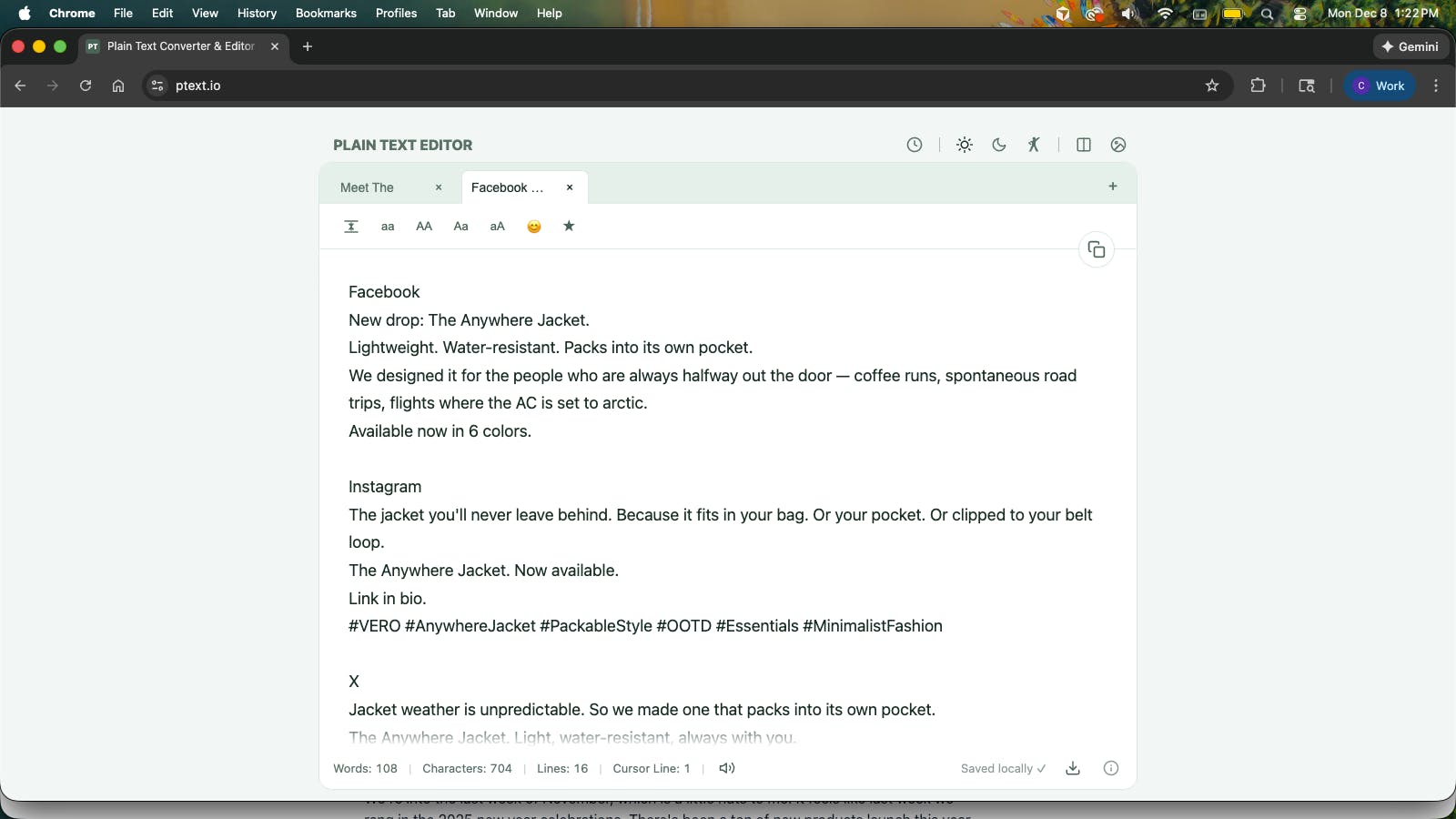The image size is (1456, 819).
Task: Place cursor on the Facebook heading line
Action: click(384, 292)
